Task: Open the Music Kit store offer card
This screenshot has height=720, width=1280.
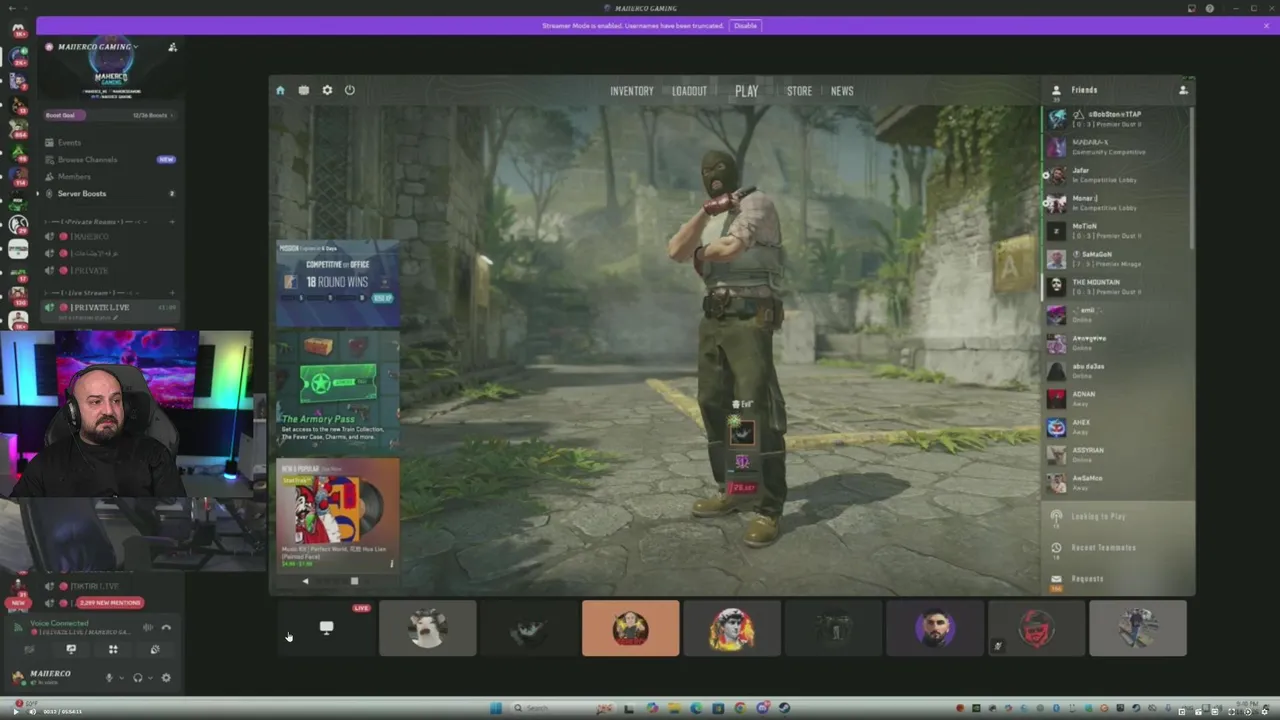Action: [x=338, y=515]
